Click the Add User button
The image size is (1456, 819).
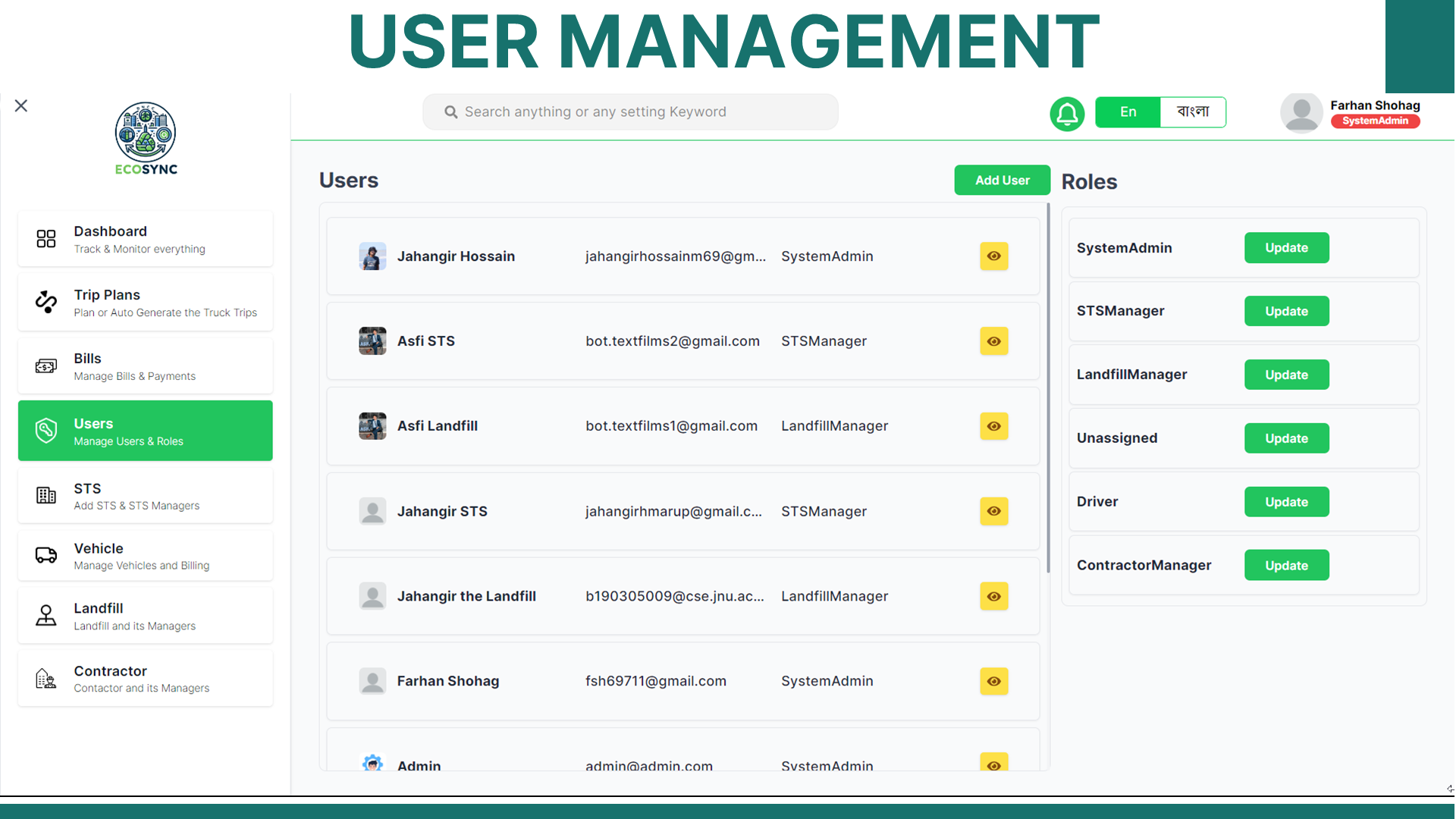pyautogui.click(x=1002, y=180)
